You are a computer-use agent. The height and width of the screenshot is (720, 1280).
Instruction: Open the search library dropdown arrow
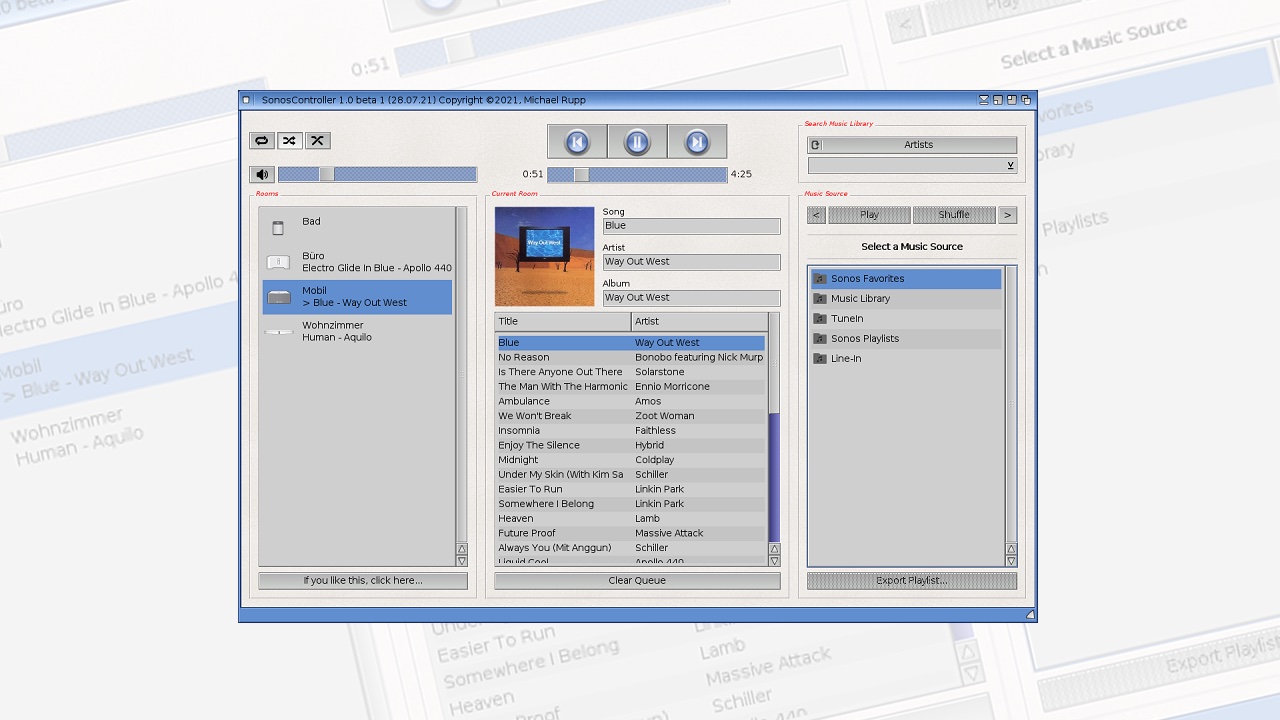[x=1010, y=166]
